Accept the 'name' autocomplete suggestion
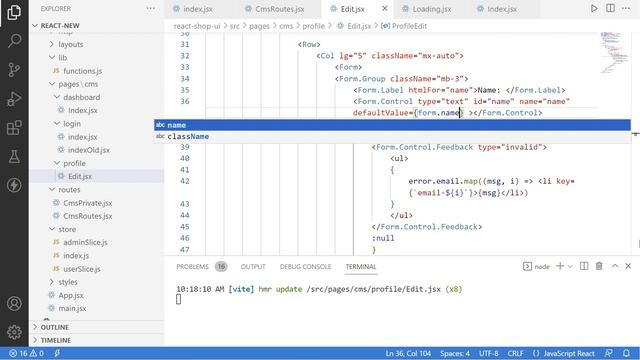Screen dimensions: 640x360 click(392, 125)
